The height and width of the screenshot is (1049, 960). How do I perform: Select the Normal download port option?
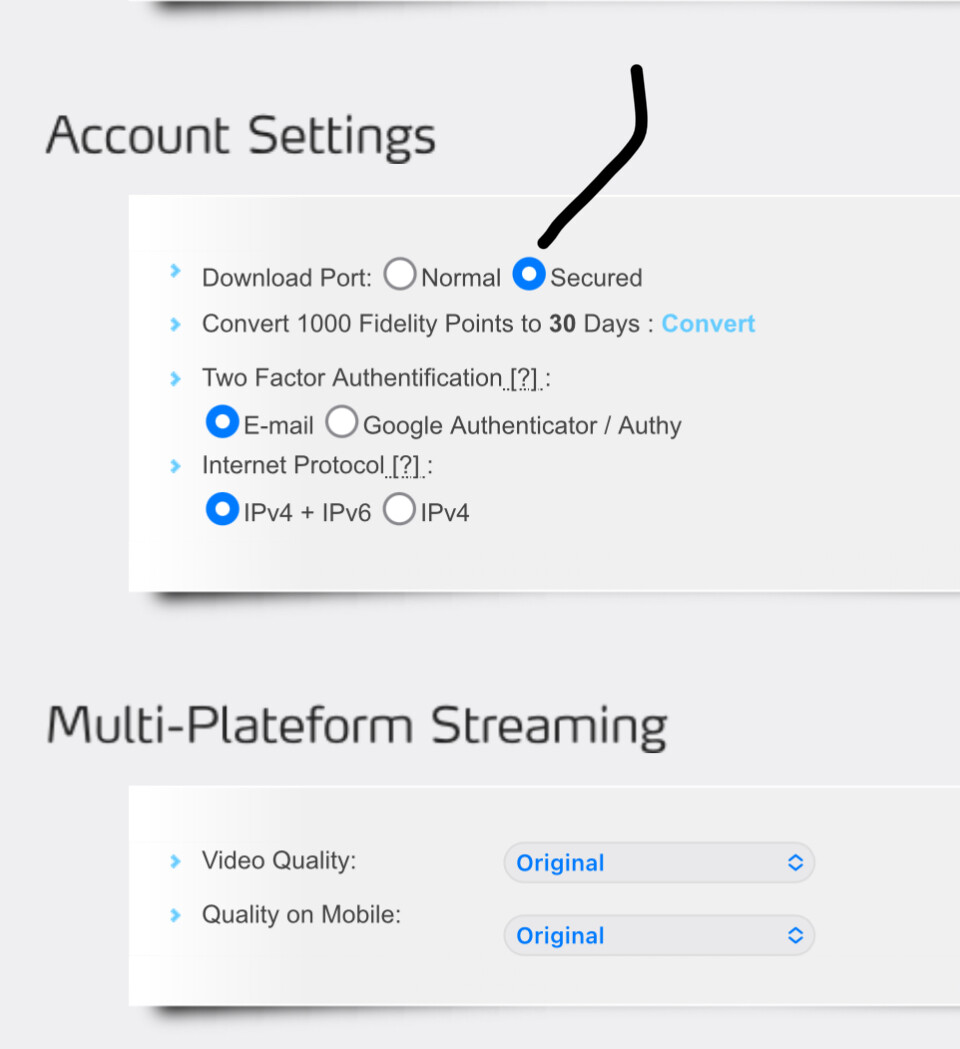[400, 274]
